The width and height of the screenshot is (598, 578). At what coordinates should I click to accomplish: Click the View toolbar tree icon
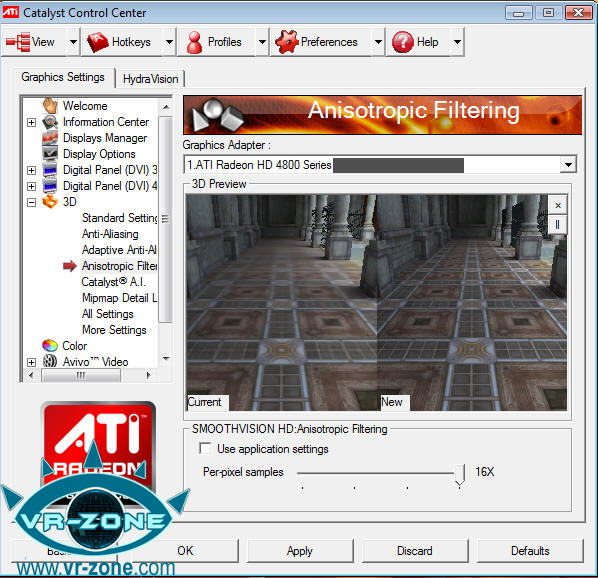click(18, 42)
